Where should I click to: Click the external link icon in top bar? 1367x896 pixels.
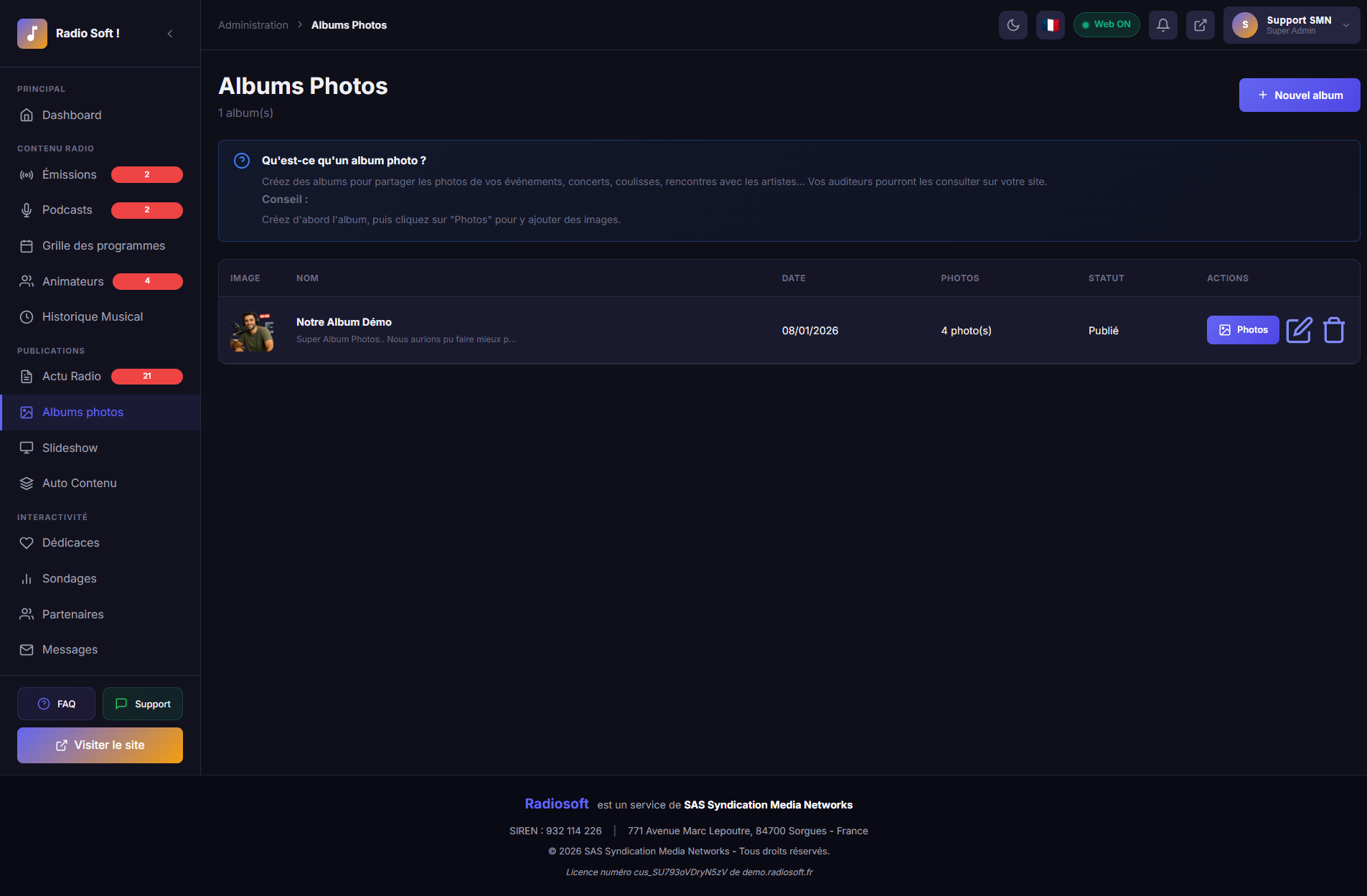pyautogui.click(x=1200, y=25)
